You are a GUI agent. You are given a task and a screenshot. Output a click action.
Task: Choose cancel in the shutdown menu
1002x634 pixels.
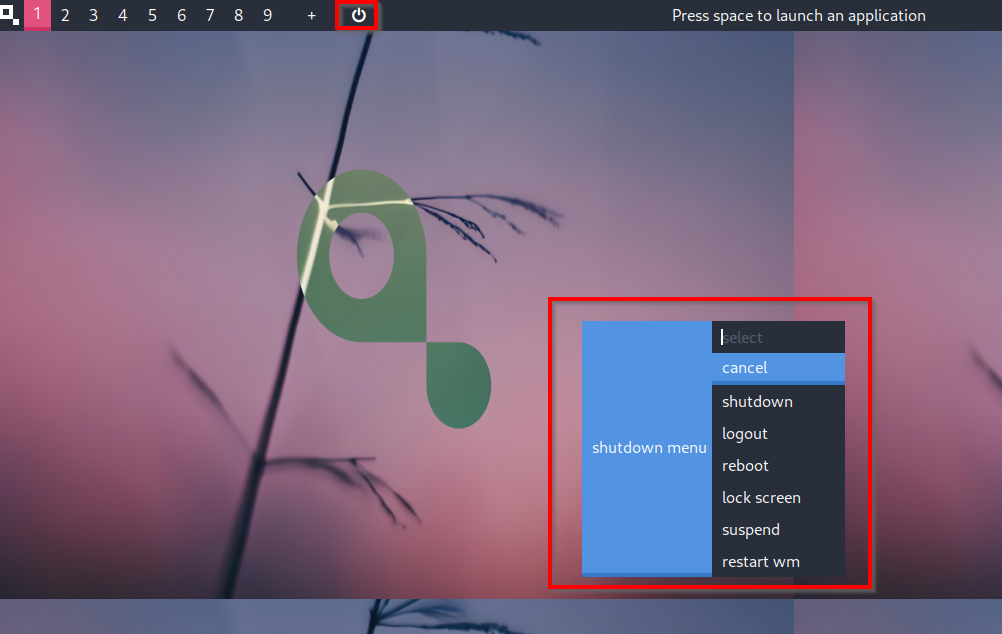pos(778,368)
